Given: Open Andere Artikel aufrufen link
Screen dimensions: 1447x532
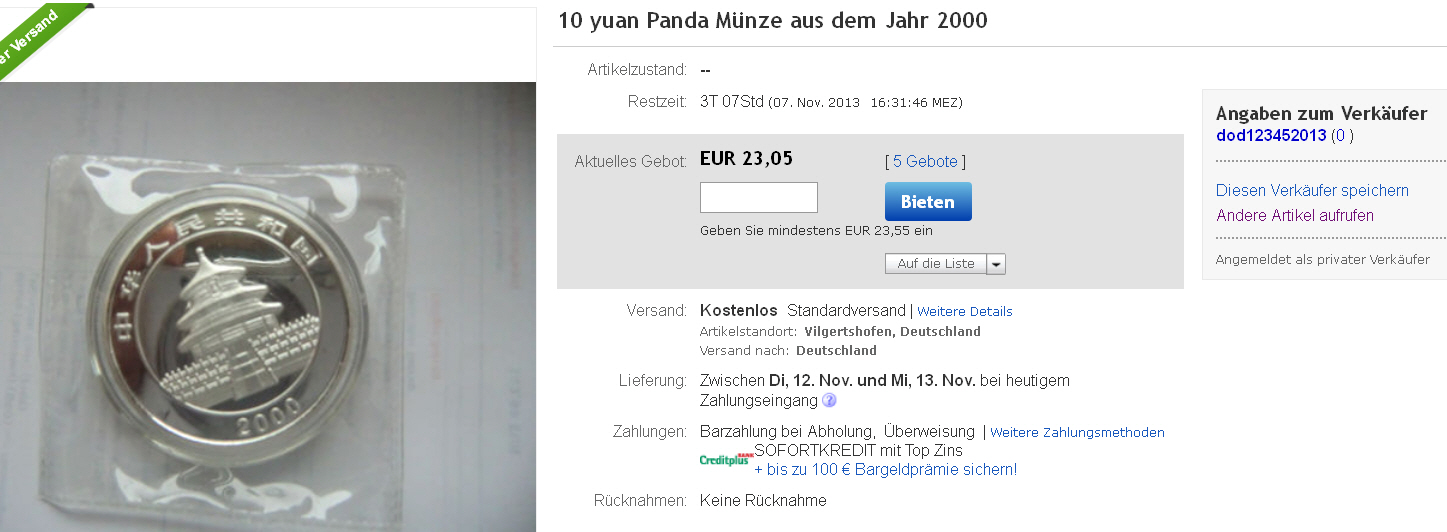Looking at the screenshot, I should pyautogui.click(x=1295, y=215).
